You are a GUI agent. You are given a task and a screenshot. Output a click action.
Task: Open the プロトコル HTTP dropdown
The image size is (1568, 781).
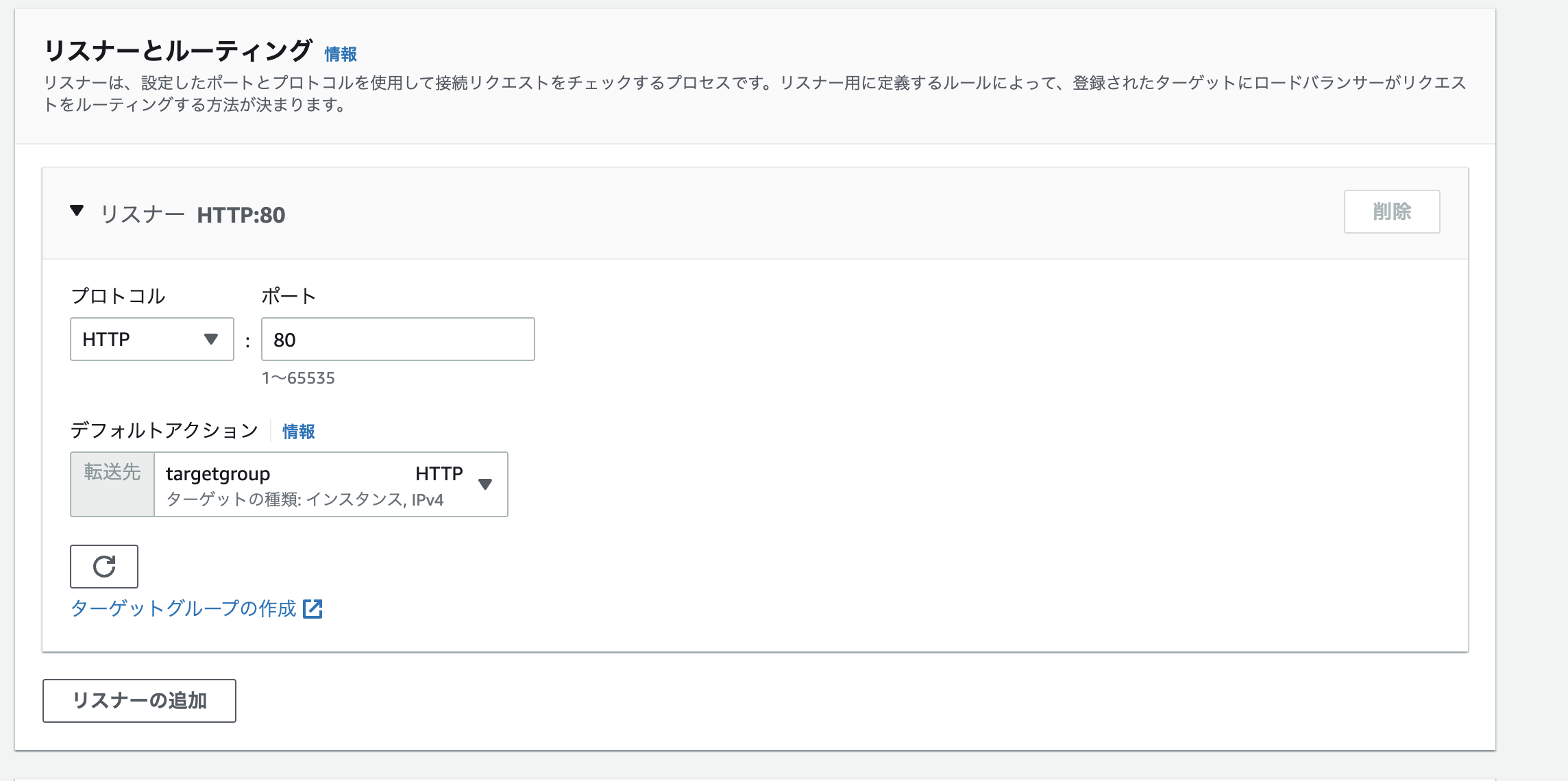(x=151, y=339)
